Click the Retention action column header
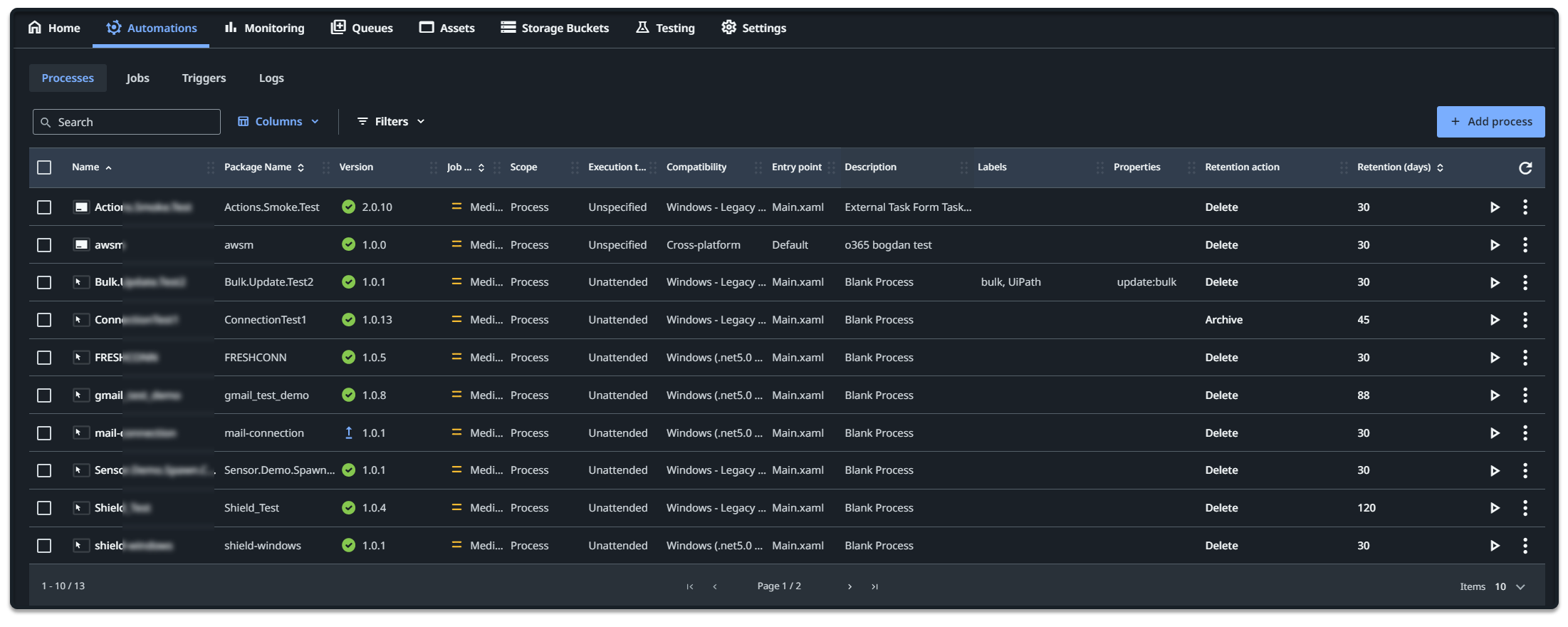The width and height of the screenshot is (1568, 627). tap(1242, 167)
